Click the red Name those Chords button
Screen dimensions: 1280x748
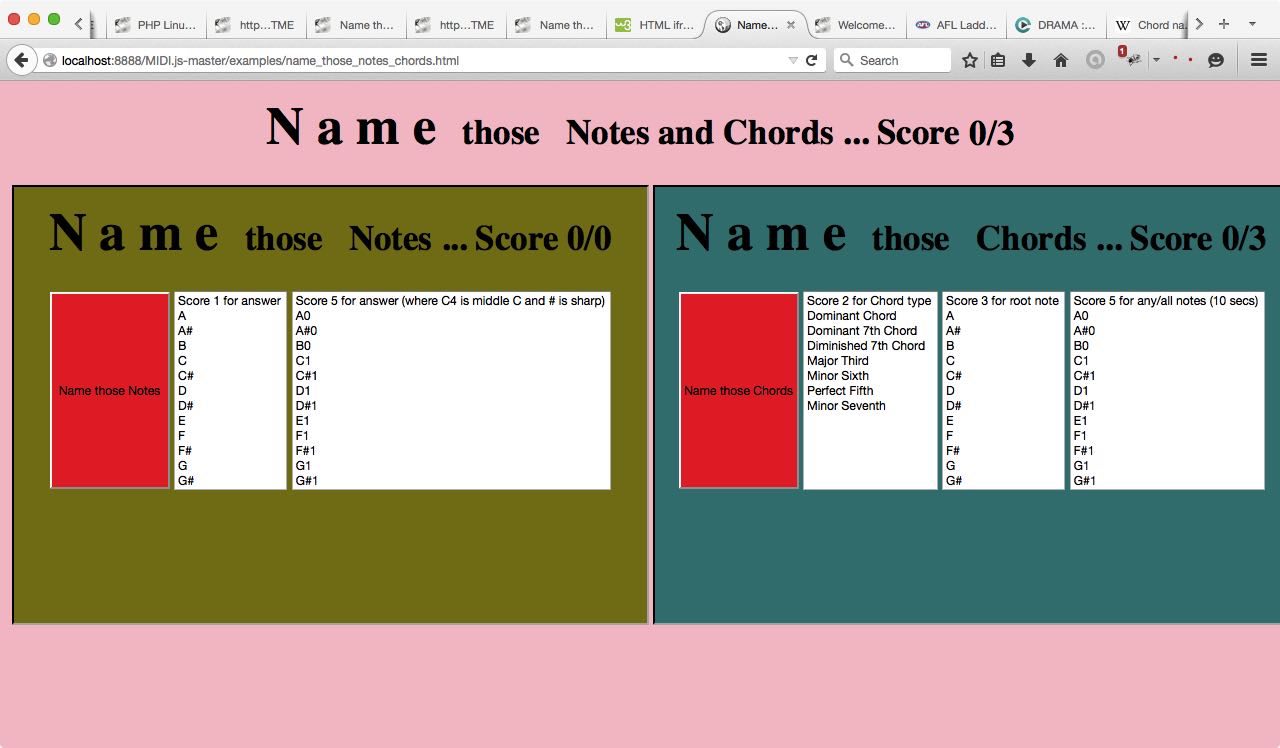coord(739,390)
